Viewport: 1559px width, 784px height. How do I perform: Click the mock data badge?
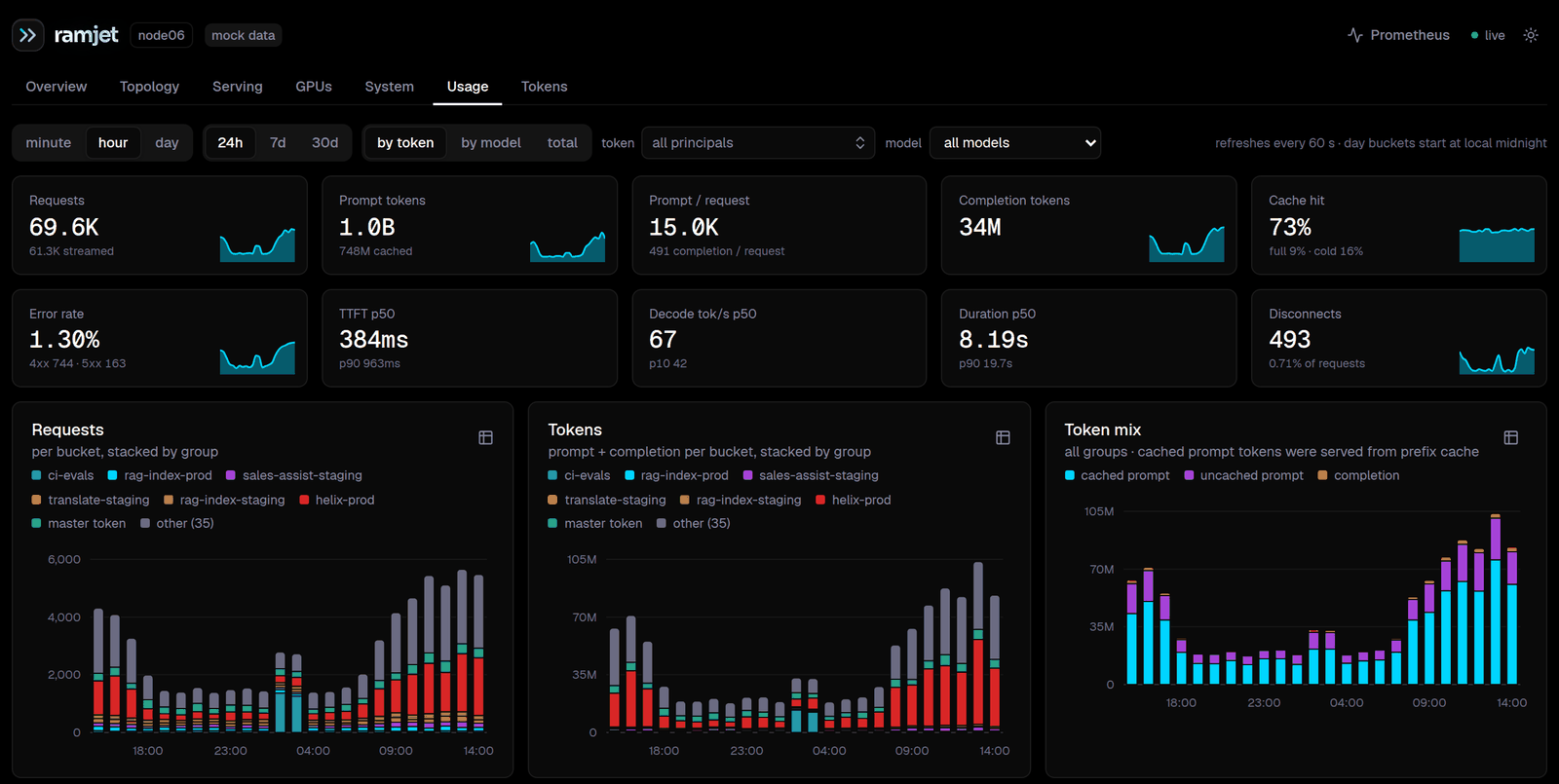pyautogui.click(x=244, y=35)
